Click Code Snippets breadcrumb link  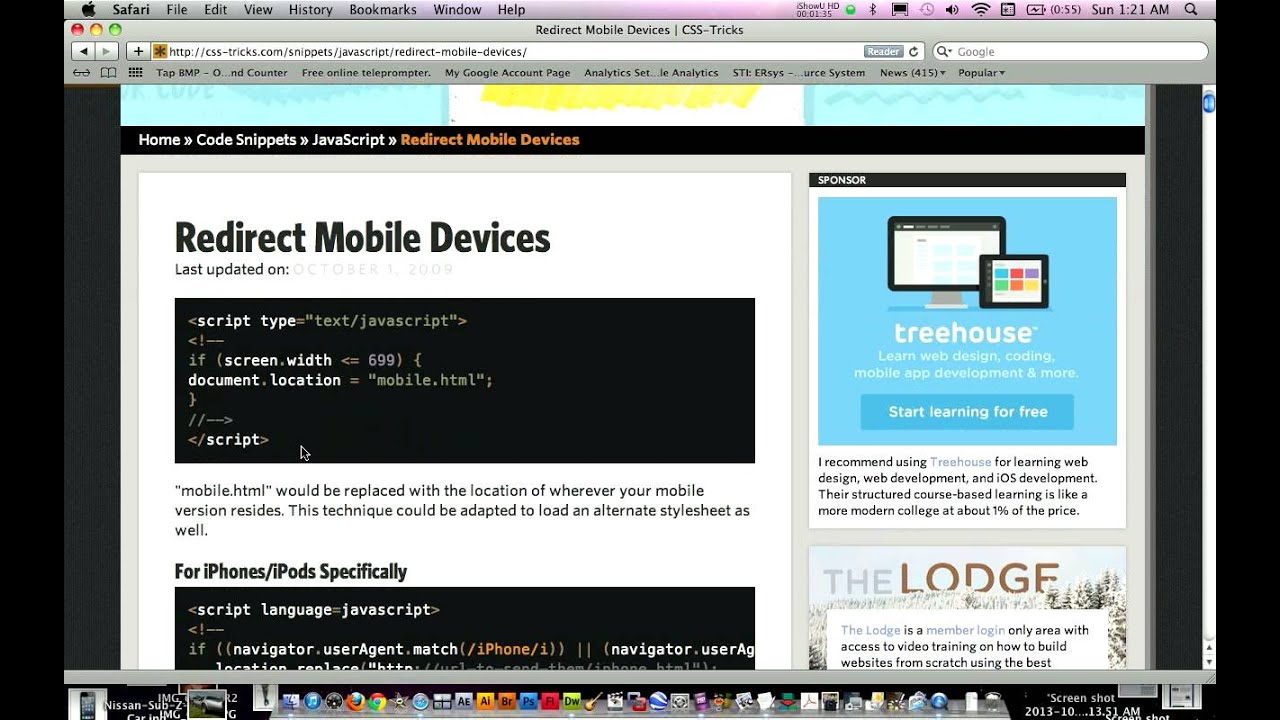pos(246,140)
